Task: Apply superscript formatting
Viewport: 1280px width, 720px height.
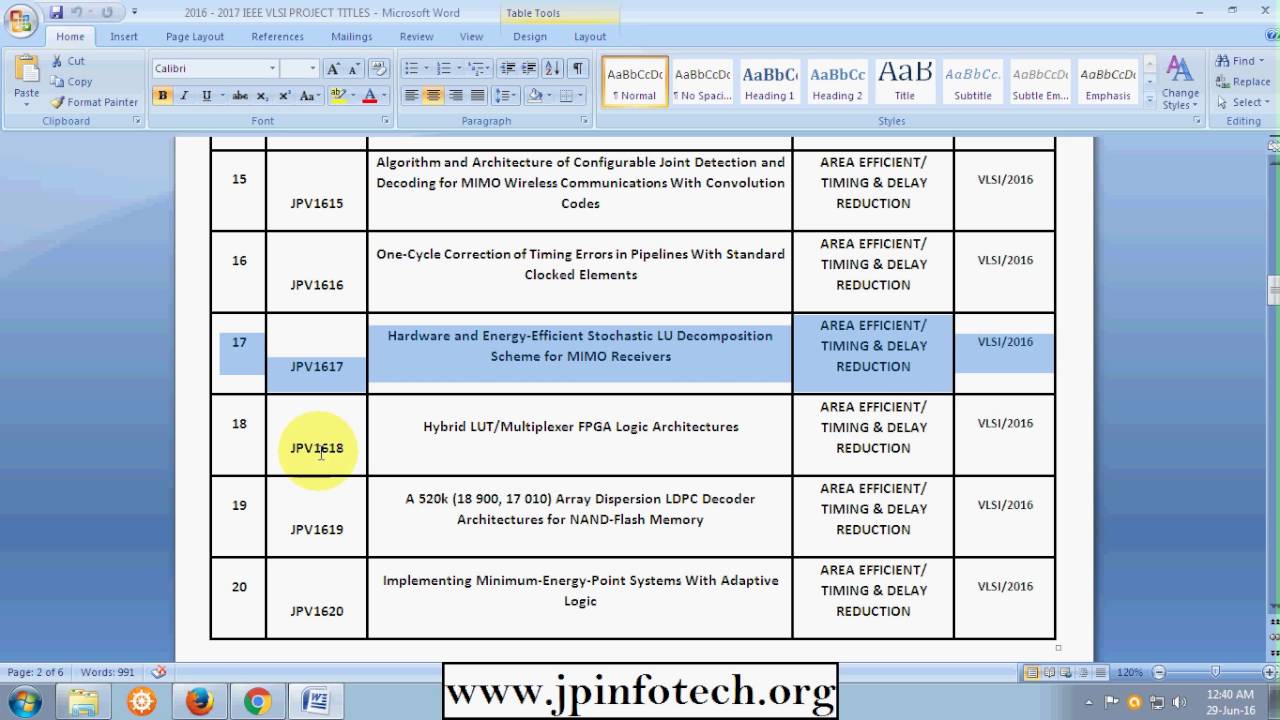Action: point(284,96)
